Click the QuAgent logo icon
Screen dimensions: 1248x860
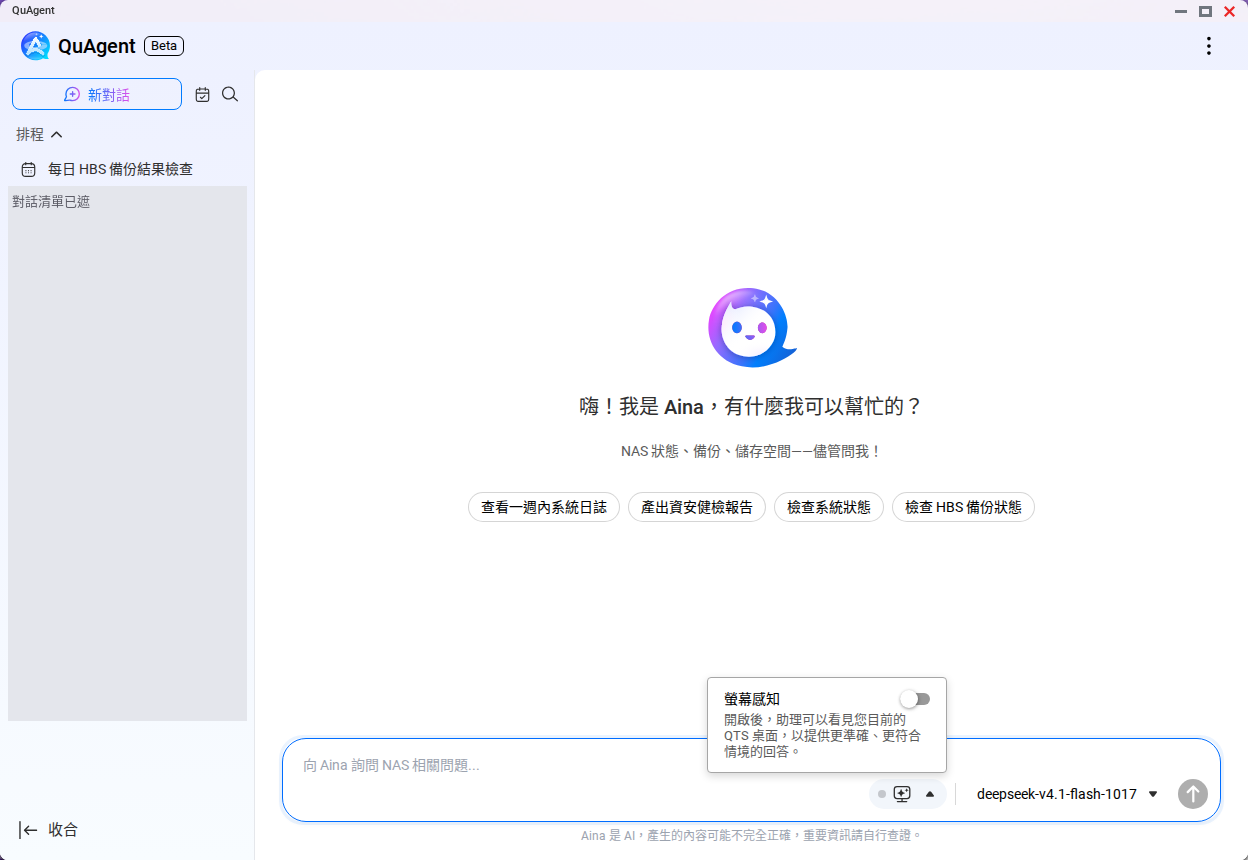35,46
